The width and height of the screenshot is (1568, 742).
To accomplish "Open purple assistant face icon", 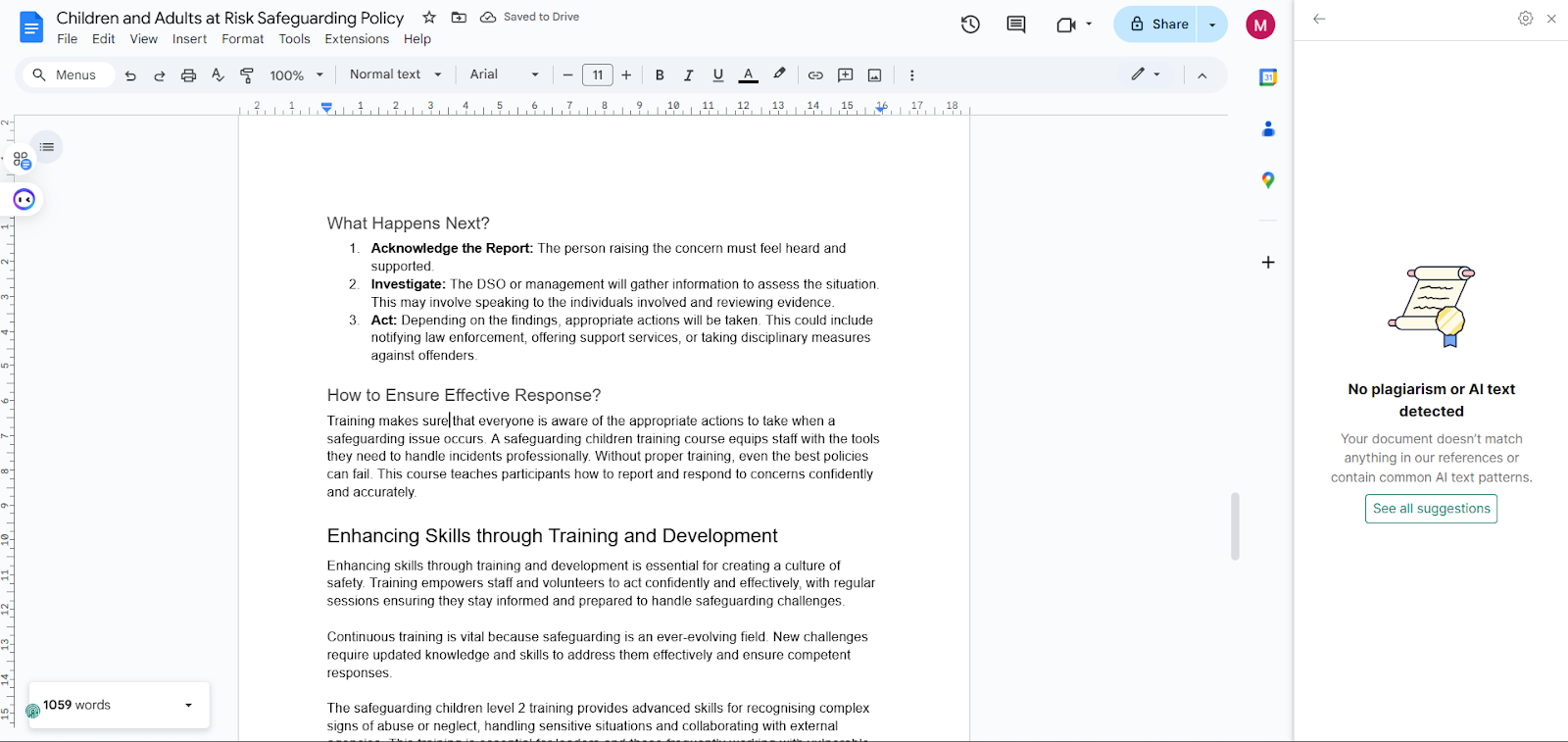I will click(x=24, y=200).
